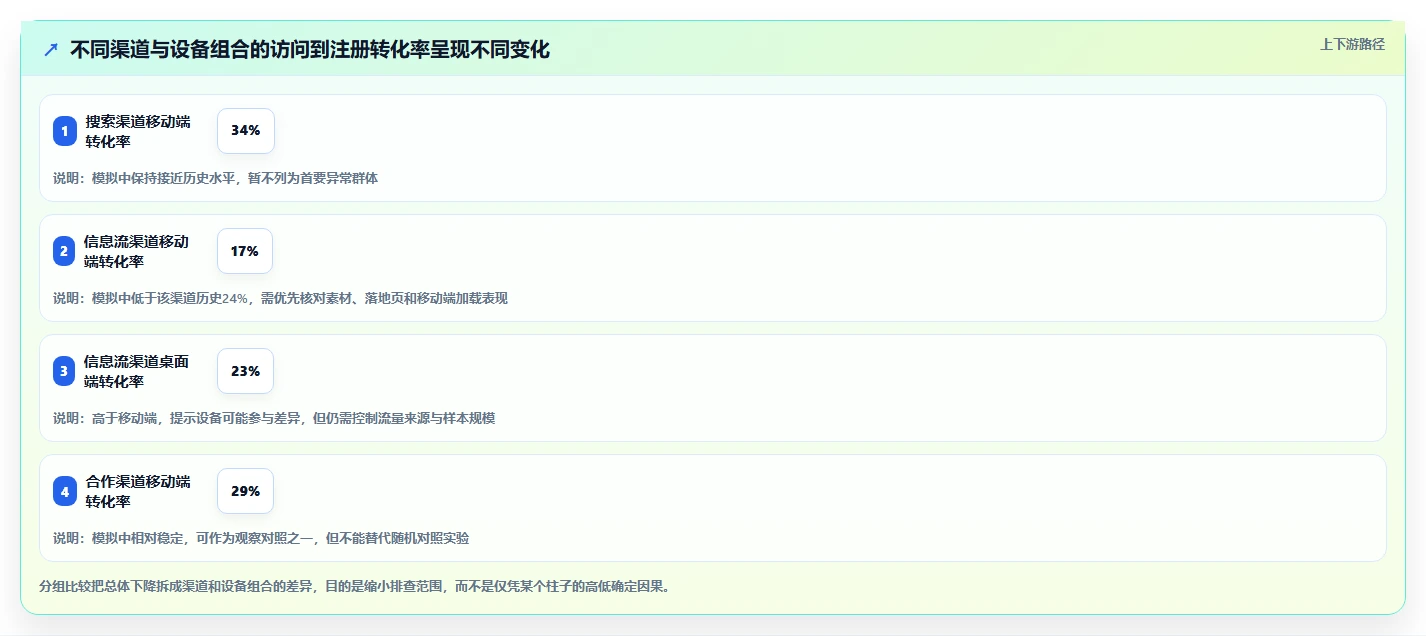Click the 信息流渠道桌面端转化率 label
1426x636 pixels.
(x=137, y=371)
